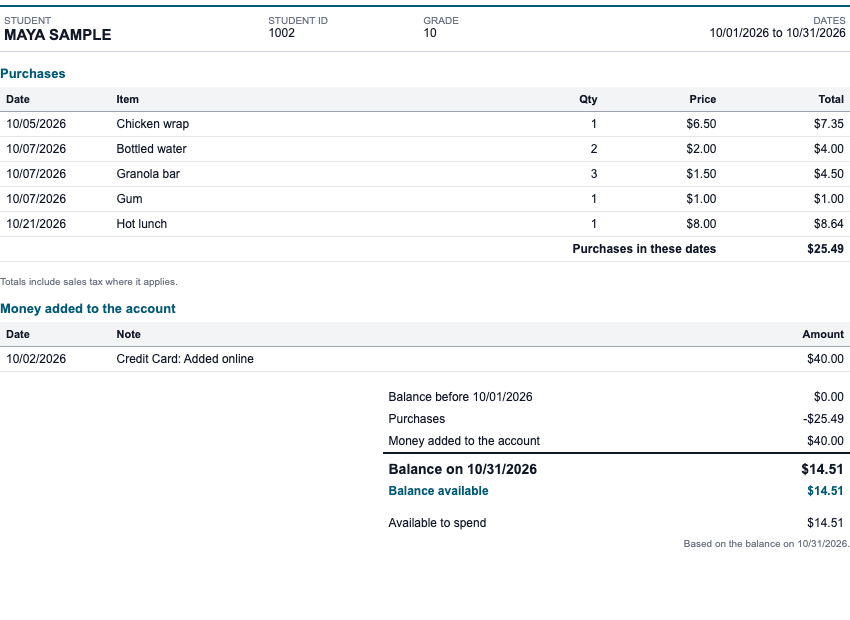Select the Bottled water item

click(x=151, y=149)
